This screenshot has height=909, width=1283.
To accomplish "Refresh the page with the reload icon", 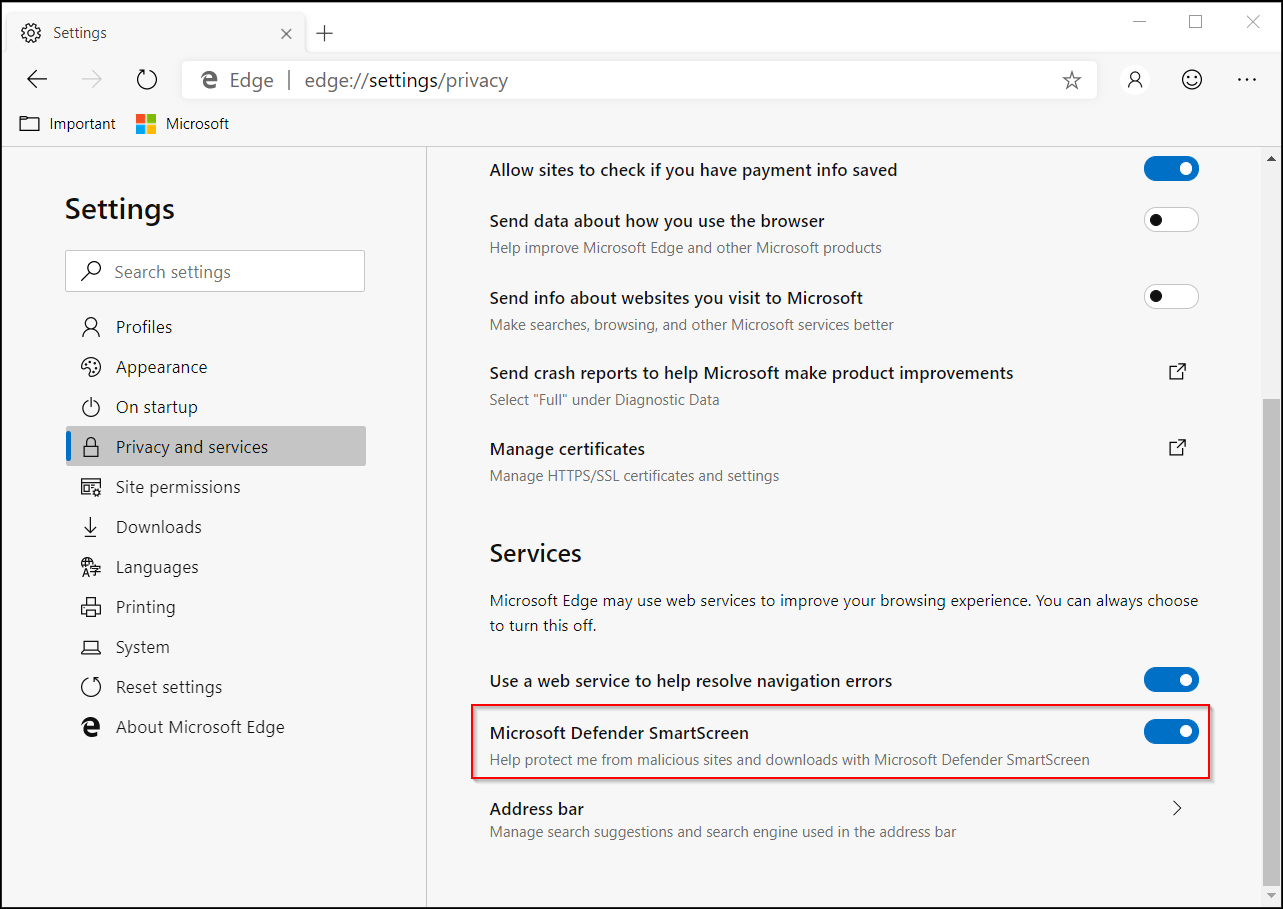I will 147,80.
